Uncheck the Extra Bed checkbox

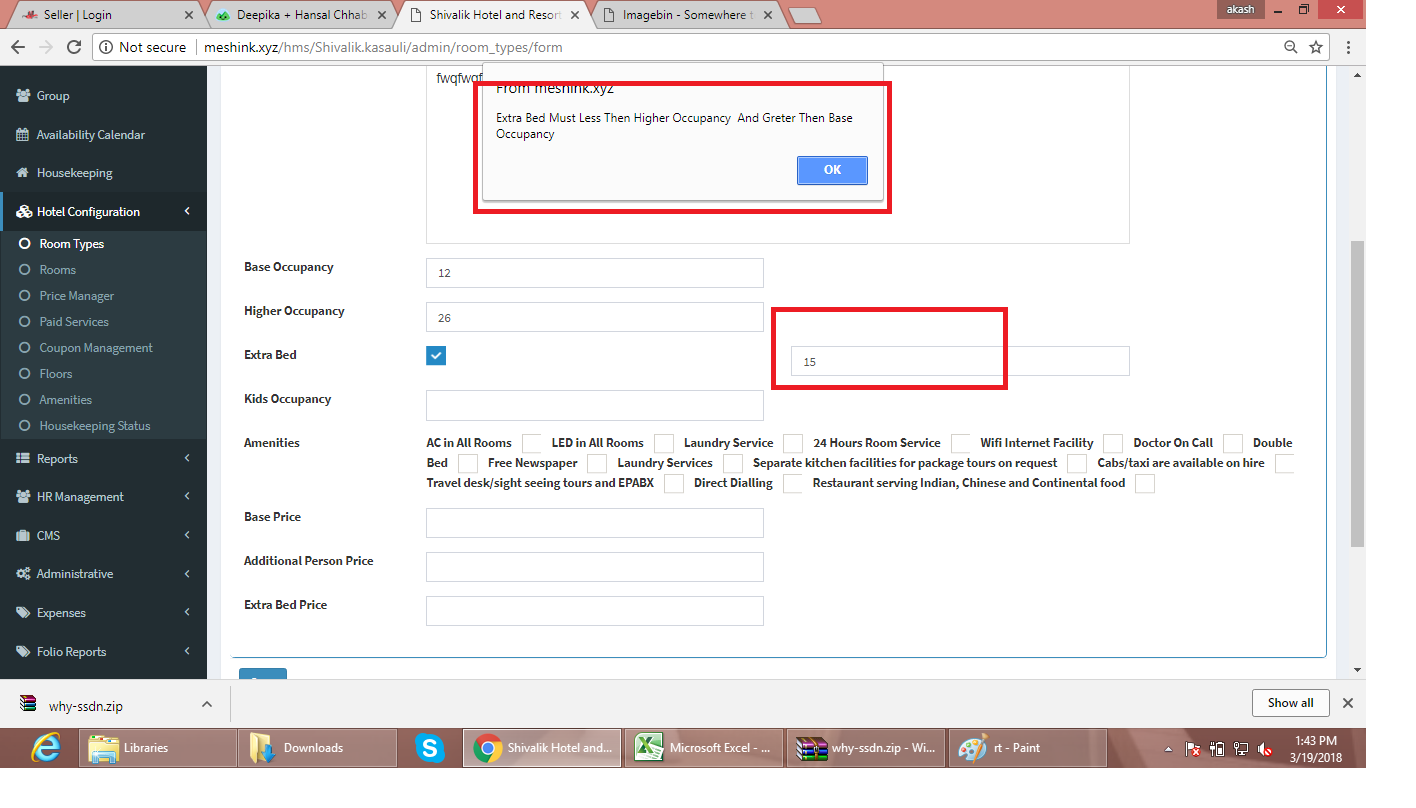click(436, 355)
